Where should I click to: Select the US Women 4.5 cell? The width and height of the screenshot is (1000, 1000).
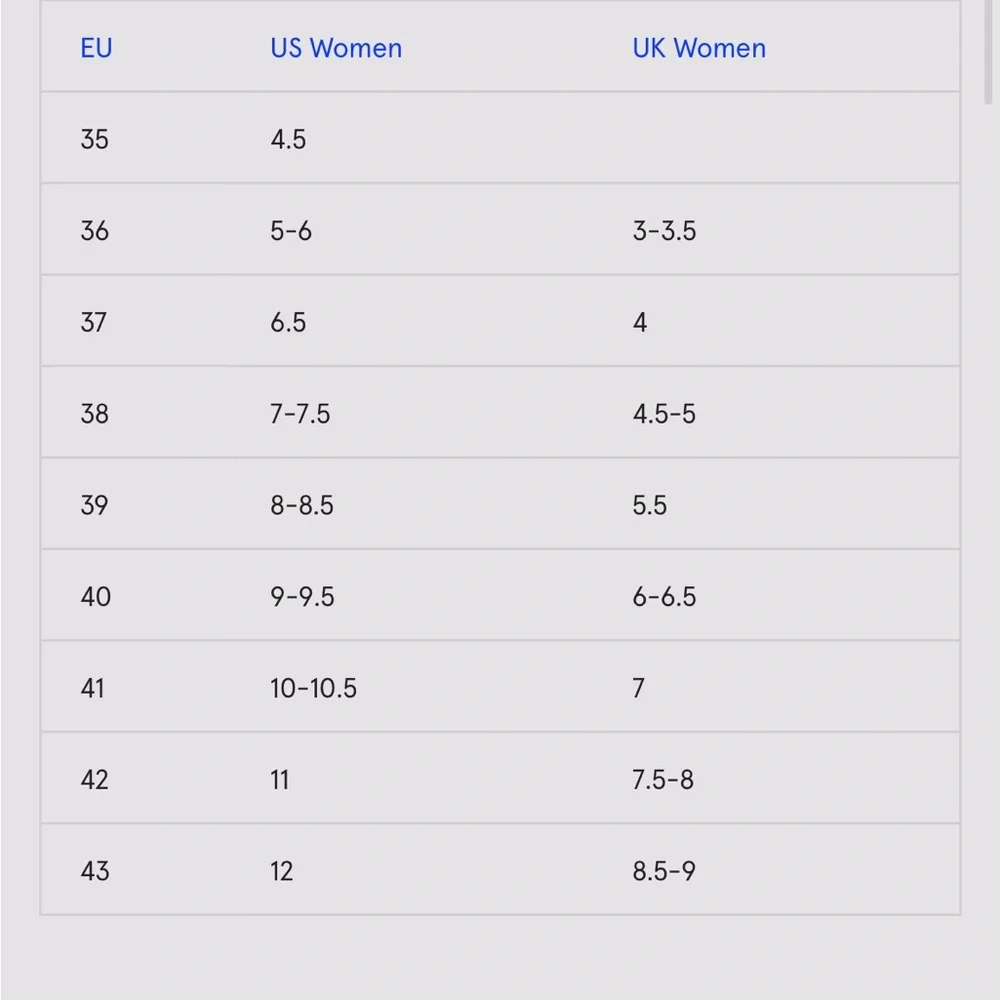[x=288, y=139]
